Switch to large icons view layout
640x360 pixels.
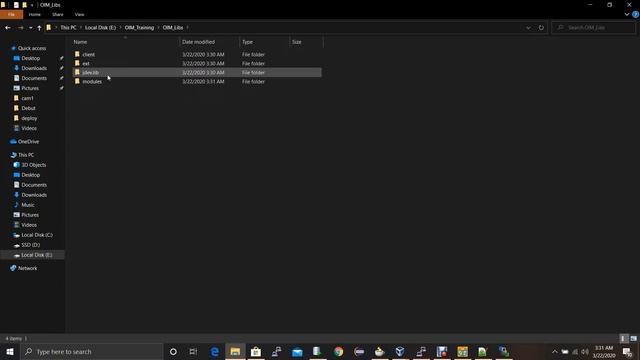[x=633, y=338]
